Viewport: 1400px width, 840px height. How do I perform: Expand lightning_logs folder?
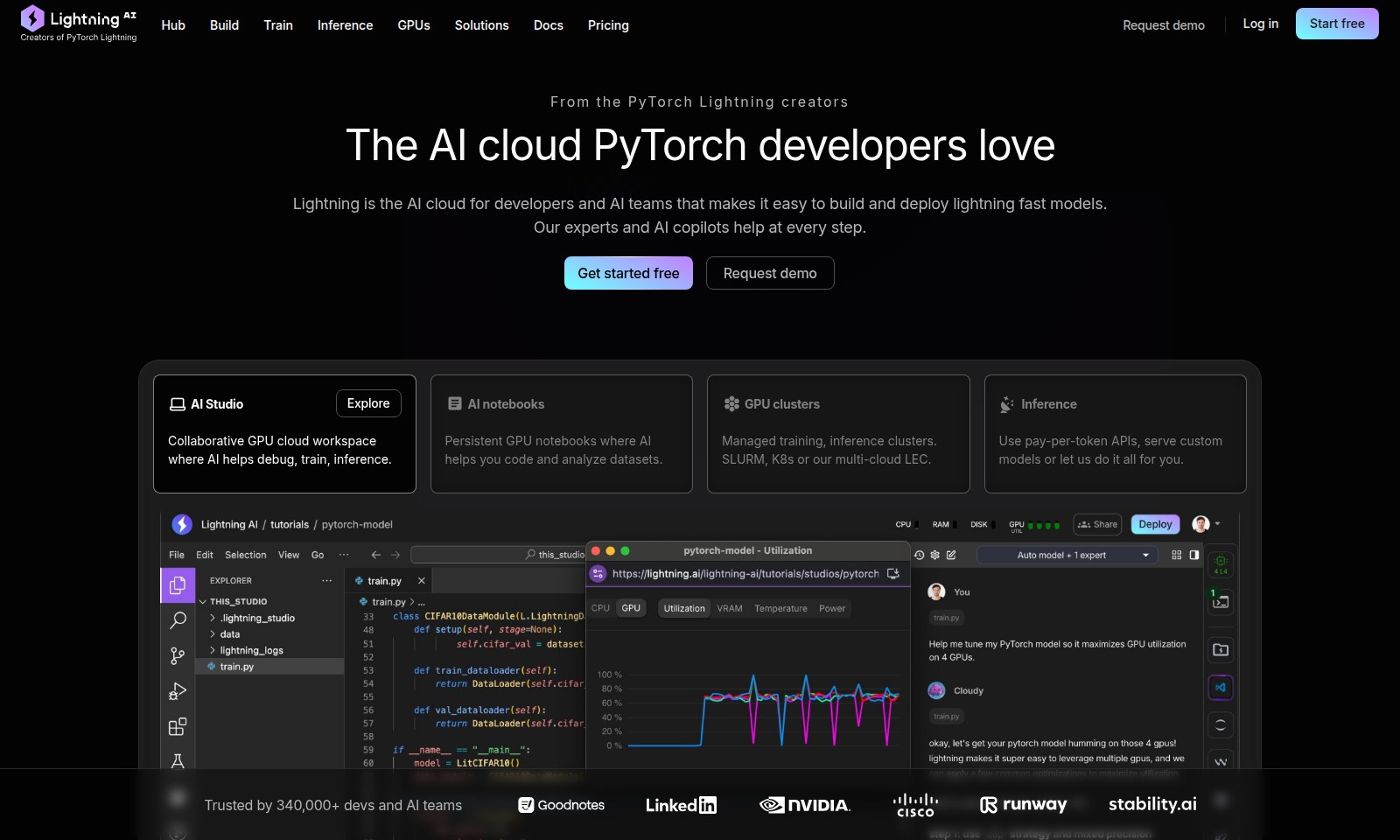(x=247, y=650)
